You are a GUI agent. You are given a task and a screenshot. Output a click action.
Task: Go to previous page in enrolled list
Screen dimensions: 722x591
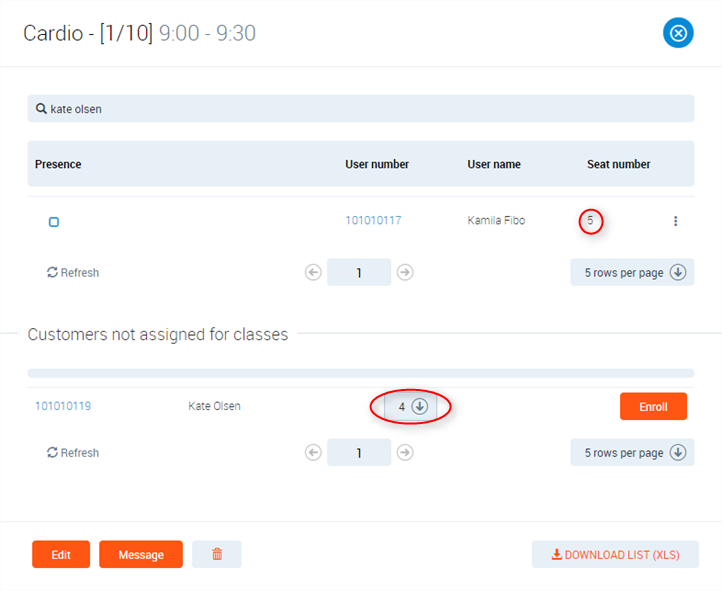(x=313, y=272)
